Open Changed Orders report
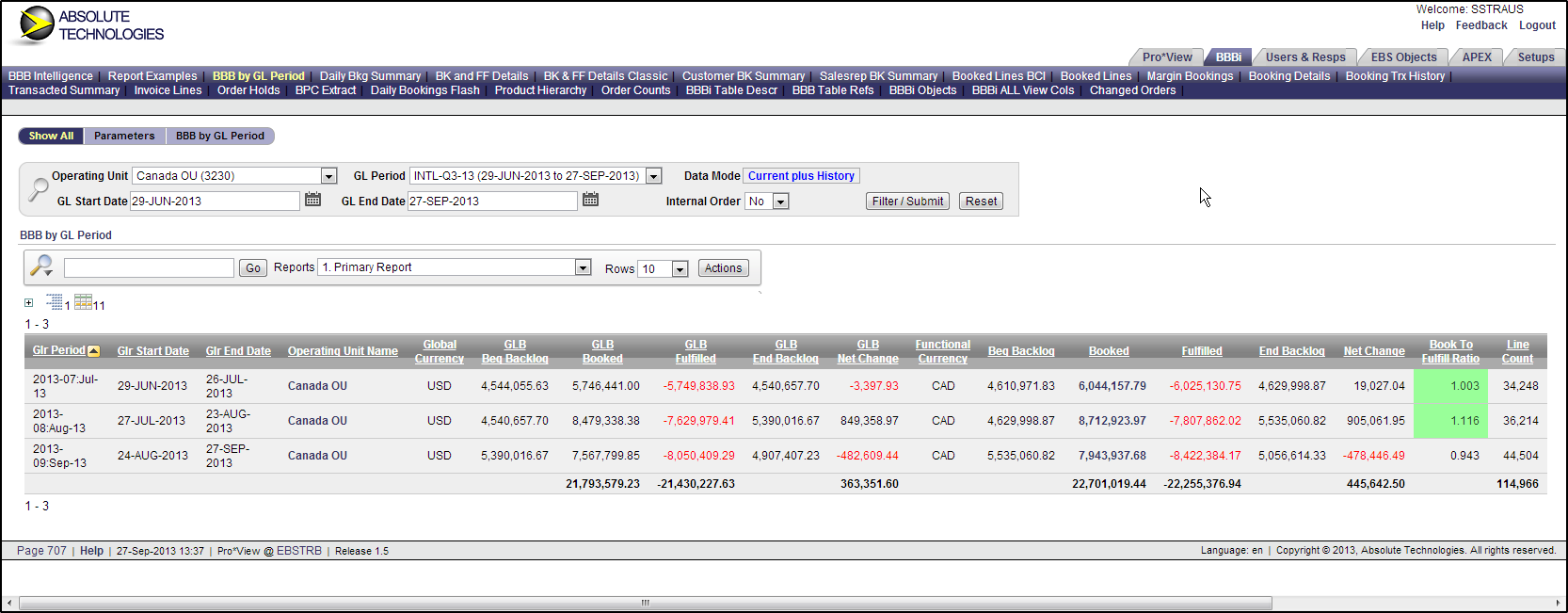Image resolution: width=1568 pixels, height=613 pixels. [1132, 90]
